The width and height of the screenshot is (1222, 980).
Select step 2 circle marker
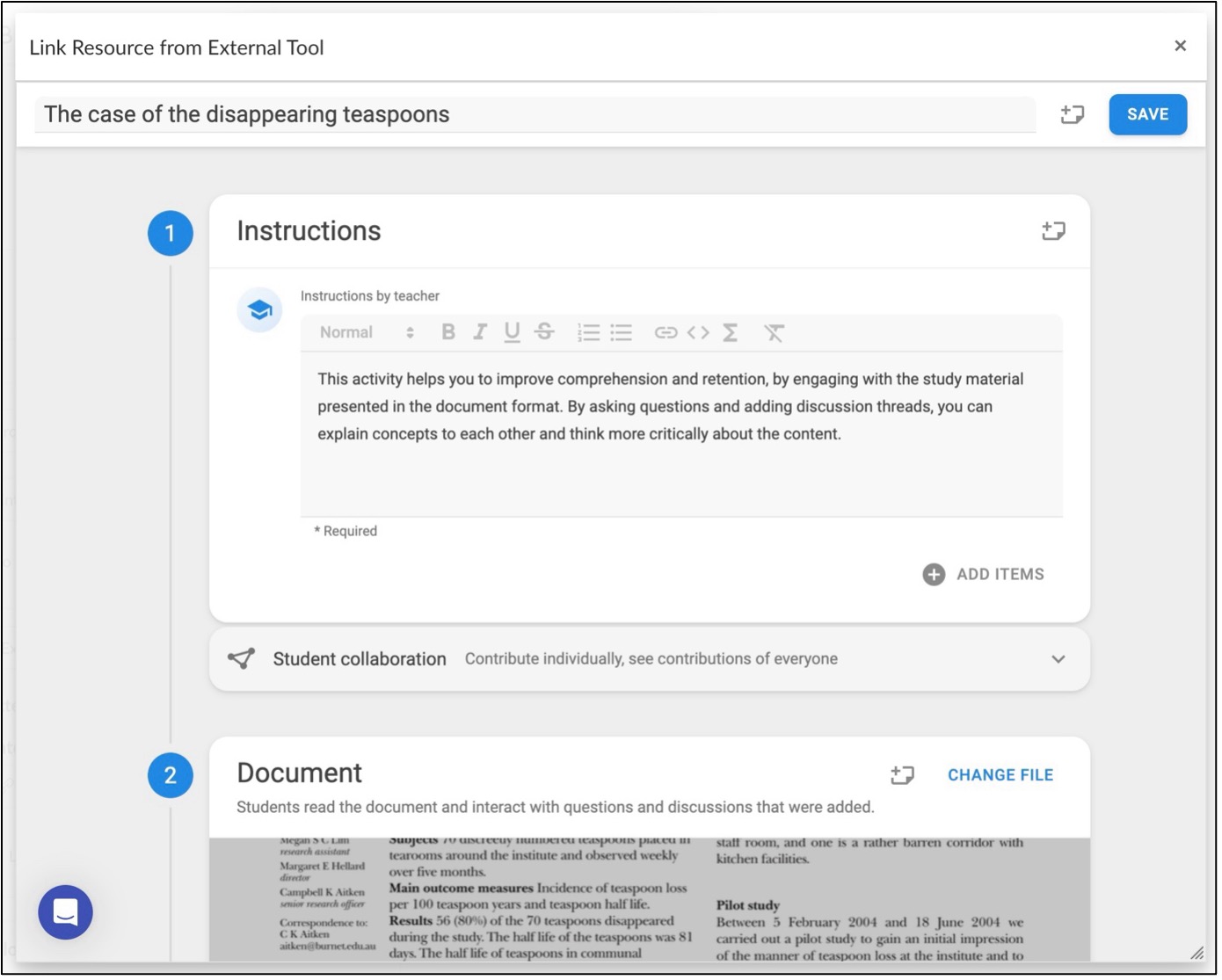click(171, 775)
